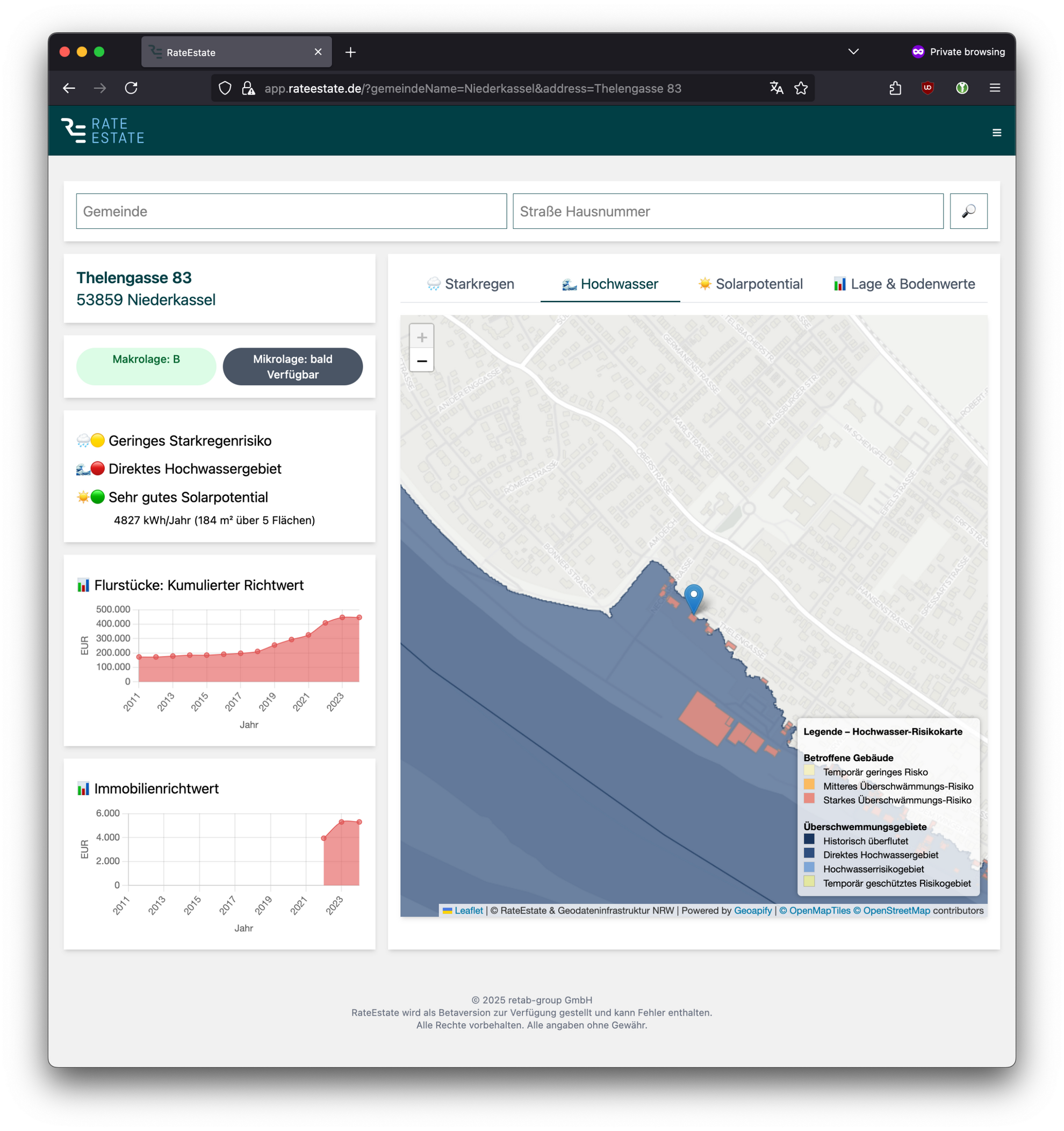Zoom out on the map
This screenshot has height=1131, width=1064.
(x=422, y=361)
